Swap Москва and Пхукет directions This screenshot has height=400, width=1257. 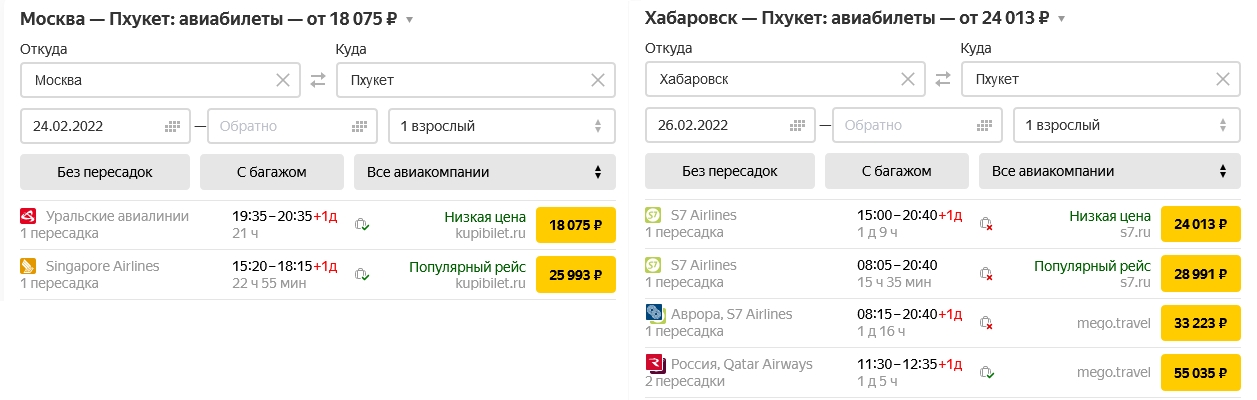(318, 80)
